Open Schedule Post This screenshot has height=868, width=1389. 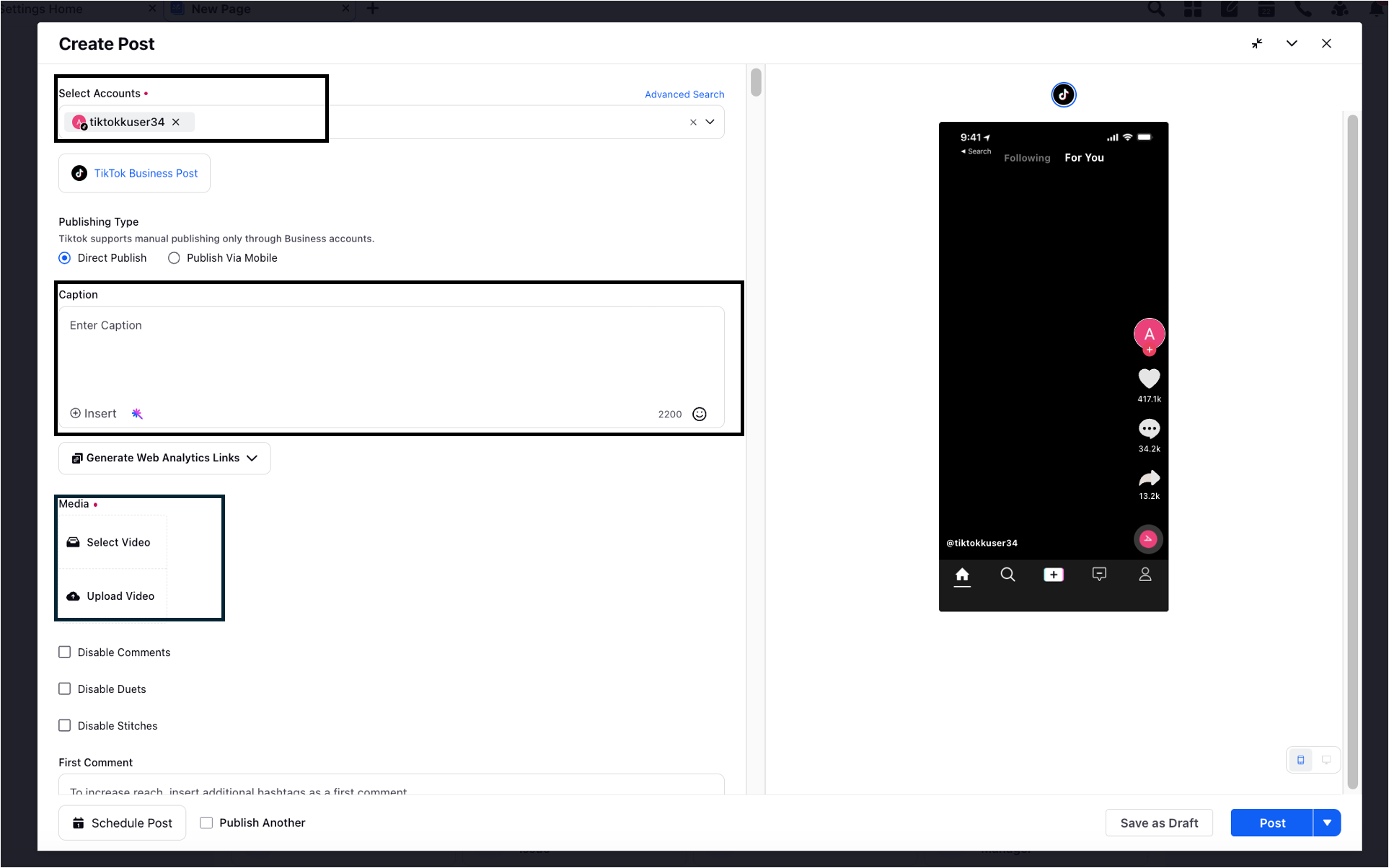tap(123, 823)
